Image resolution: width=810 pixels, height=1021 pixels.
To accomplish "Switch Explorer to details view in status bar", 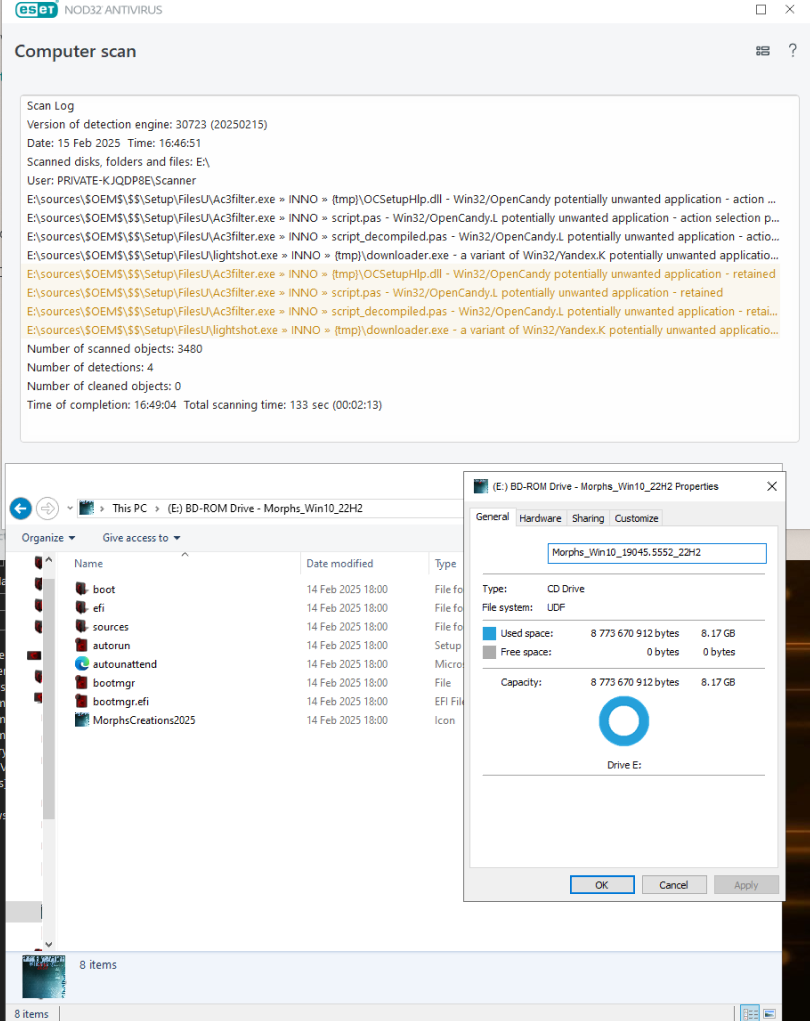I will pos(750,1014).
